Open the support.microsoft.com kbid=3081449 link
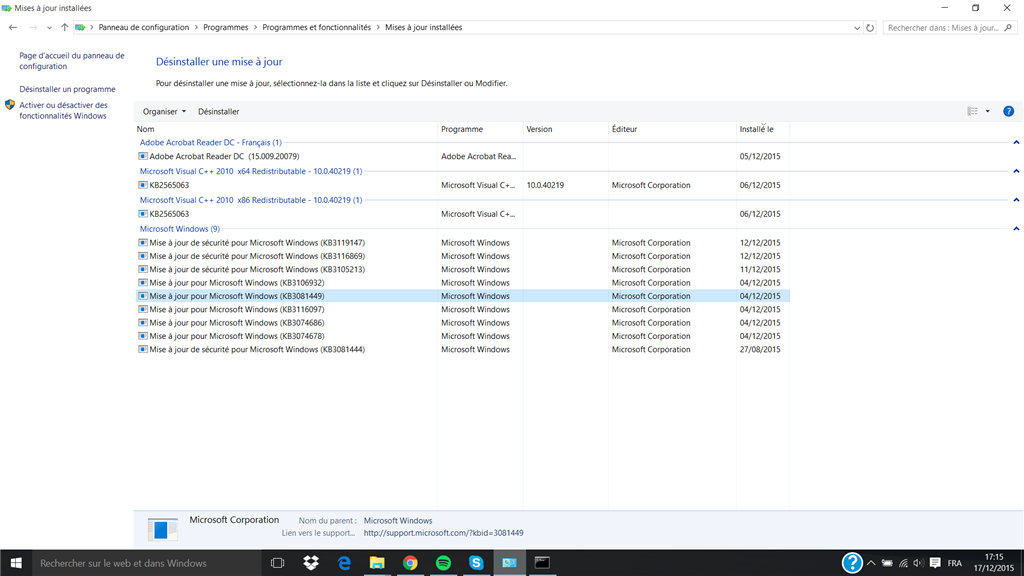The image size is (1024, 576). tap(443, 533)
